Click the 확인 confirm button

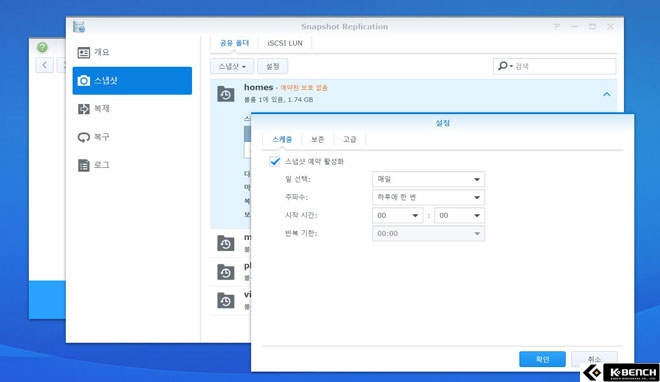pyautogui.click(x=542, y=359)
